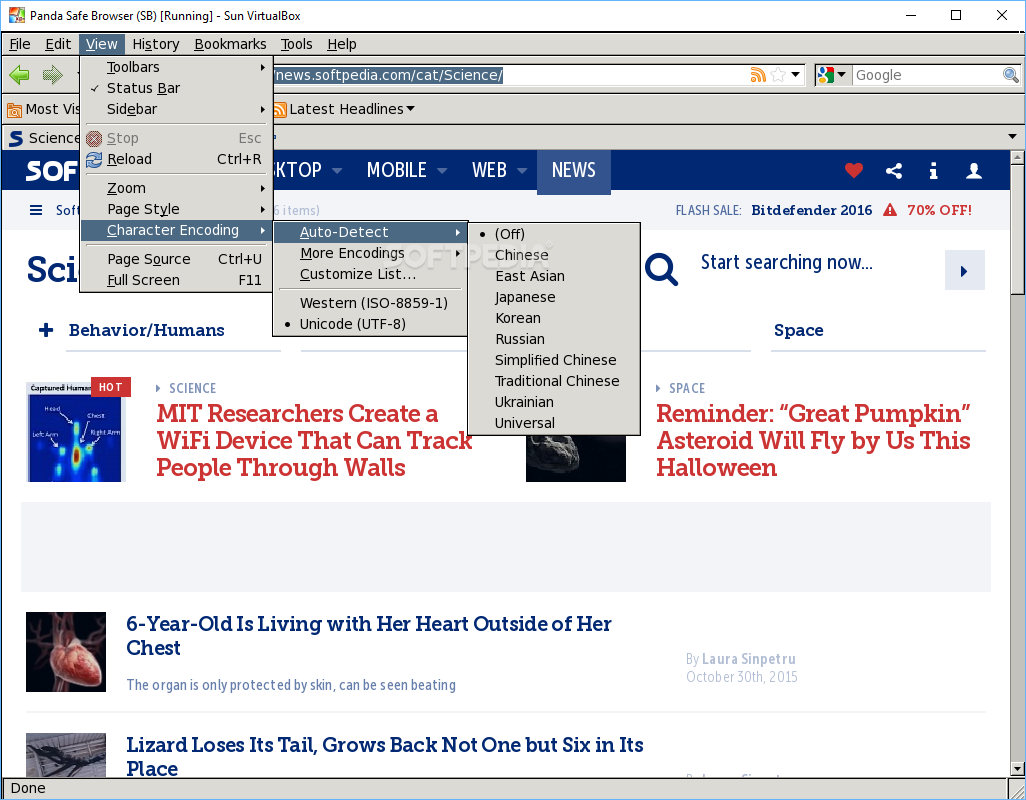Click the NEWS navigation tab
This screenshot has height=800, width=1026.
(x=574, y=171)
